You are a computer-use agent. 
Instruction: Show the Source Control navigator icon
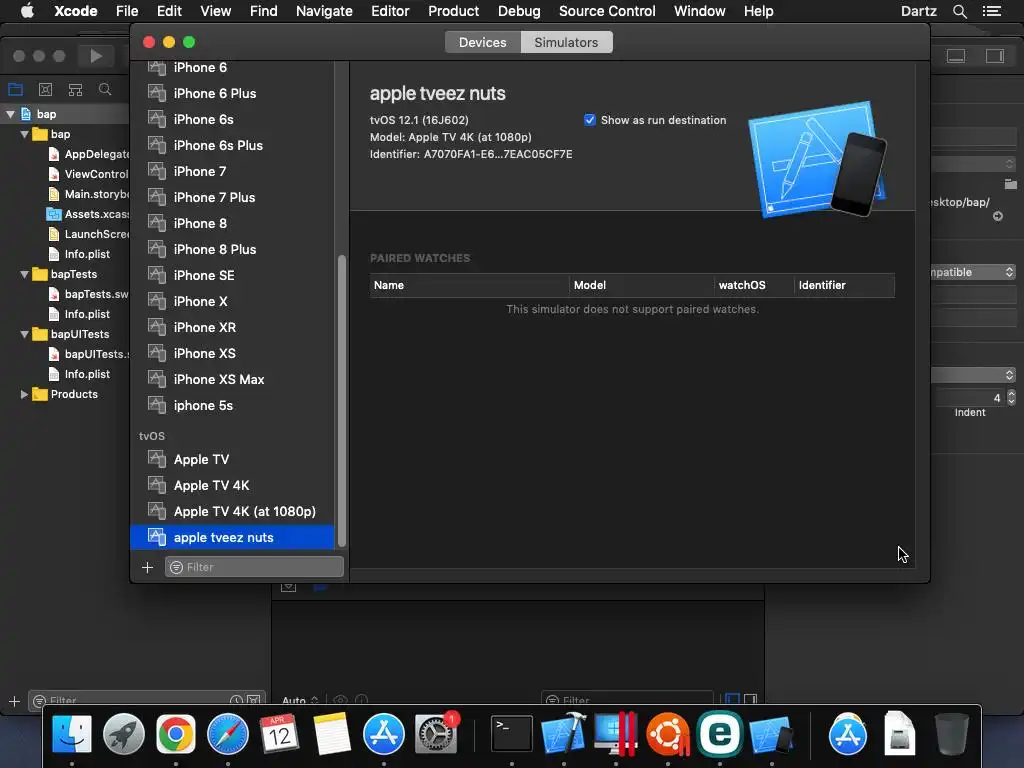point(45,89)
